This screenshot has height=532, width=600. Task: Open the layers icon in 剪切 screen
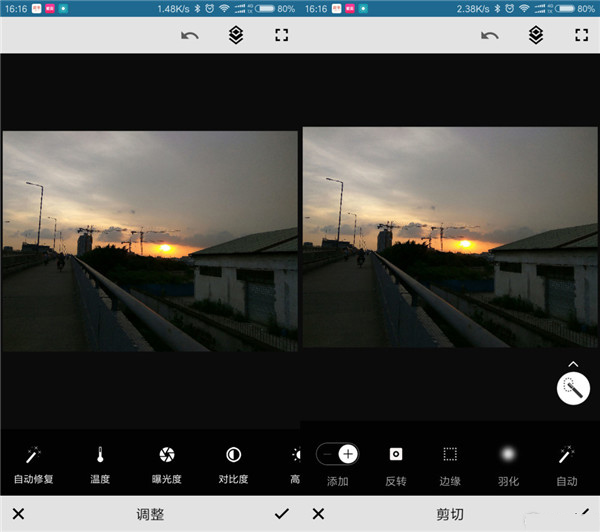coord(535,36)
